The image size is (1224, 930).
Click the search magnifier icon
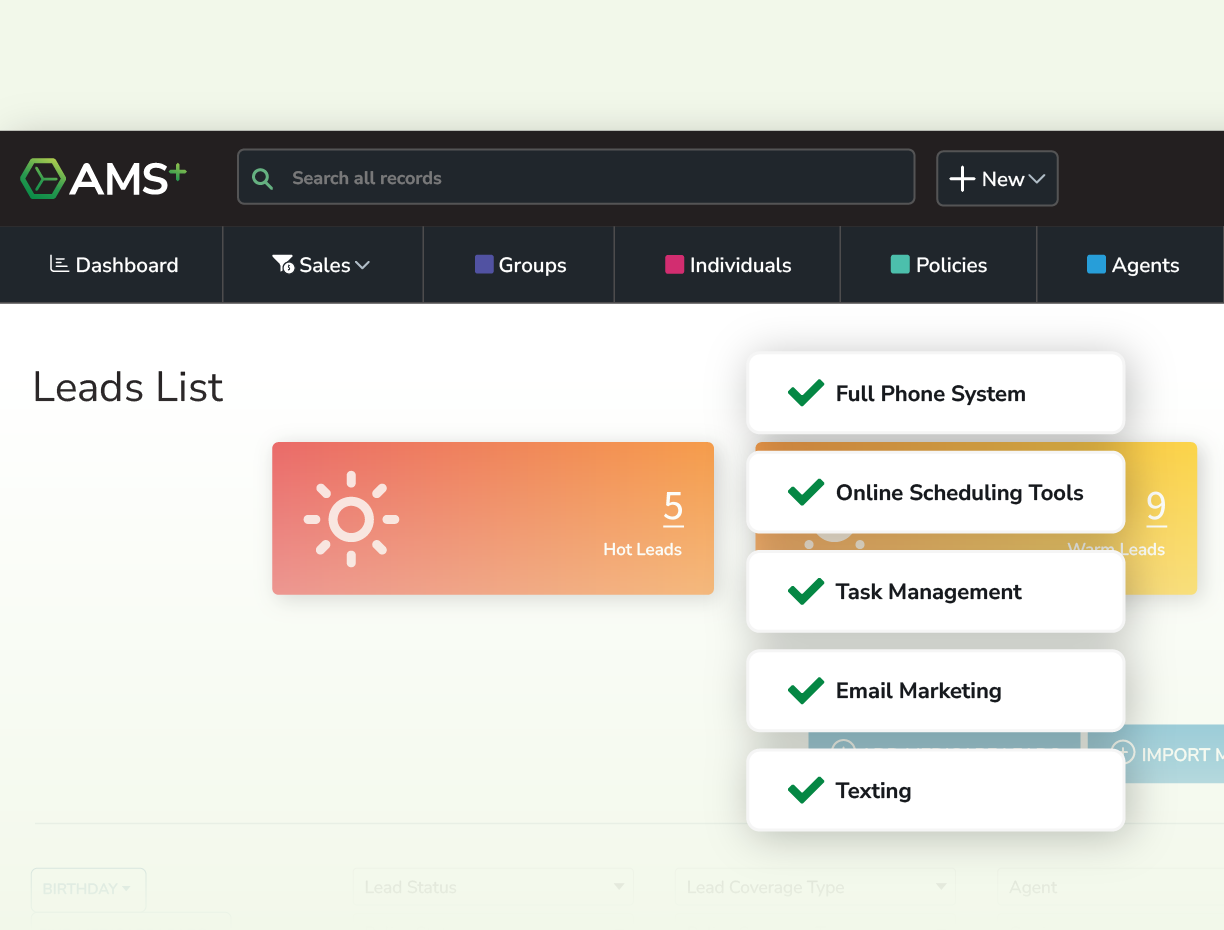click(x=261, y=178)
